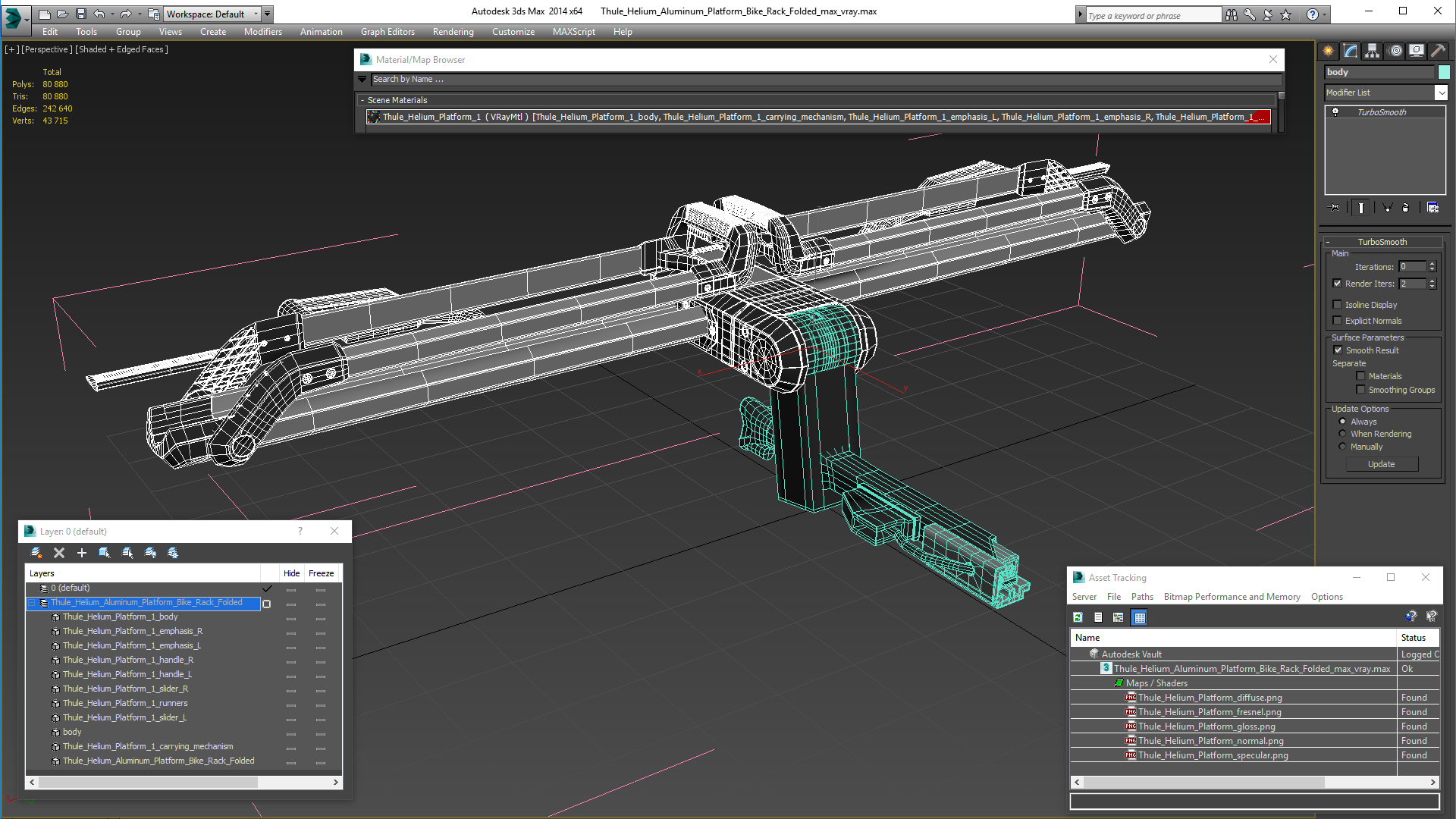
Task: Click the favorites star icon
Action: tap(1286, 14)
